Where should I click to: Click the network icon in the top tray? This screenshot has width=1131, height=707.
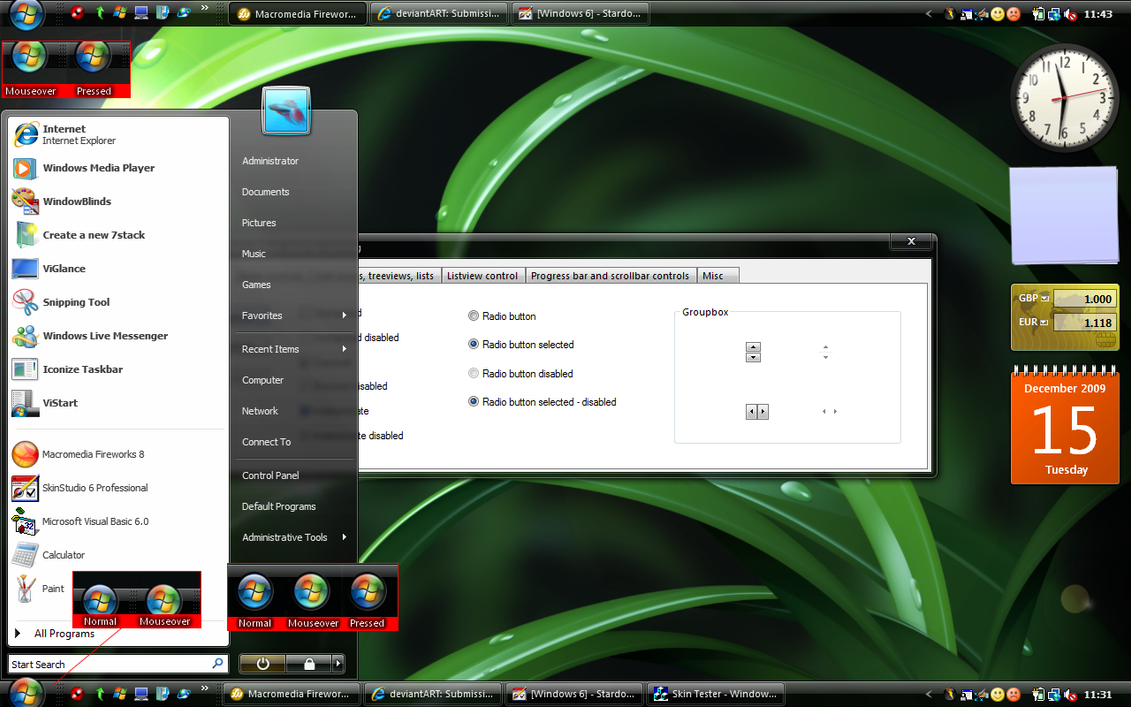point(1054,14)
